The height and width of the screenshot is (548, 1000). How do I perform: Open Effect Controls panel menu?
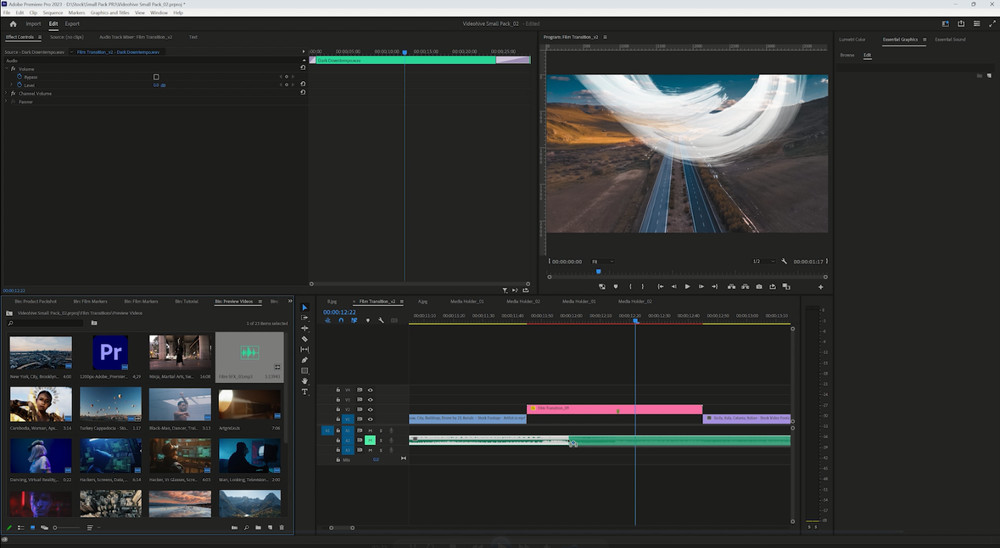click(x=40, y=37)
